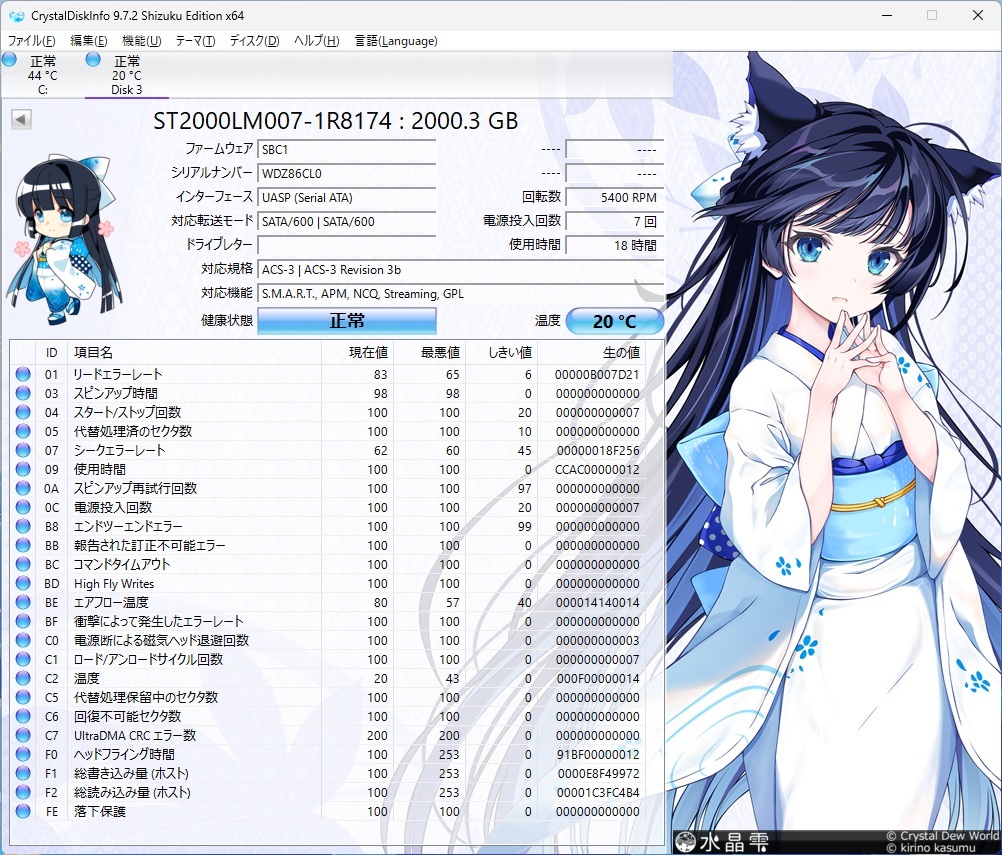Click the status indicator beside 代替処理済のセクタ数
1002x855 pixels.
point(22,431)
